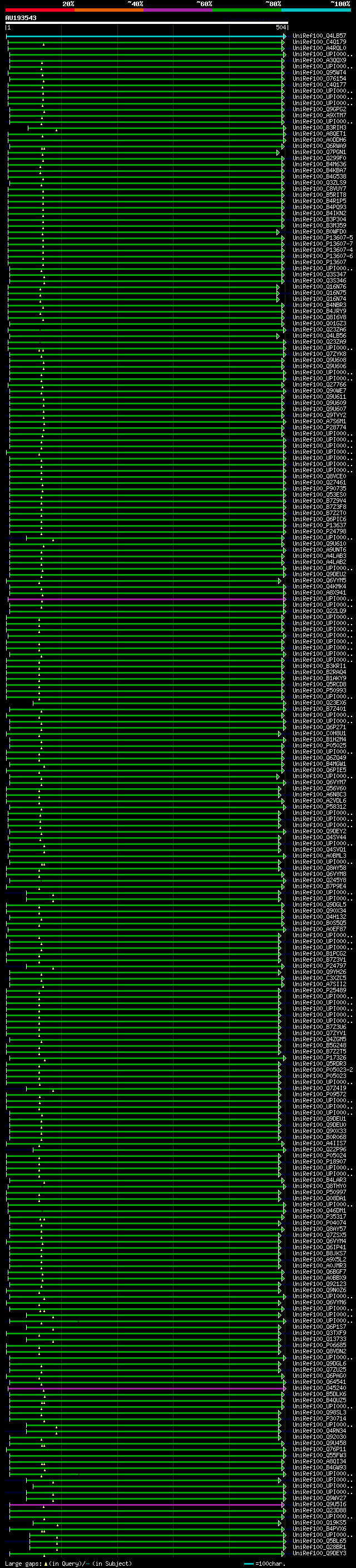Select entry UniRef100_P13607-7
356x1568 pixels.
click(x=323, y=244)
